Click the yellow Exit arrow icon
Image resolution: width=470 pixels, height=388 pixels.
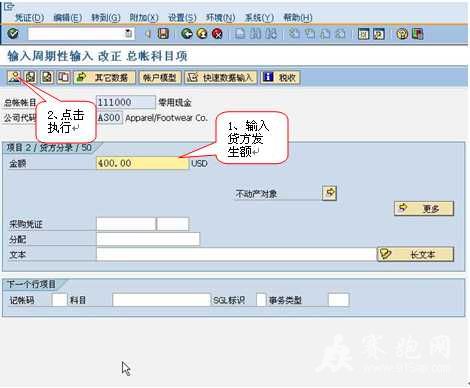(202, 34)
